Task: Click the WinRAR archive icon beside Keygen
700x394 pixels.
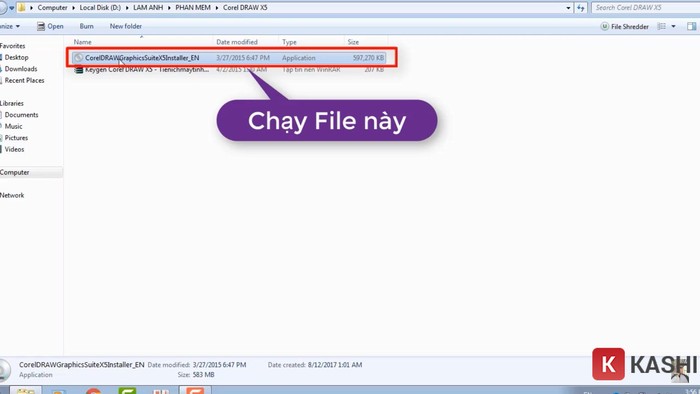Action: click(x=79, y=70)
